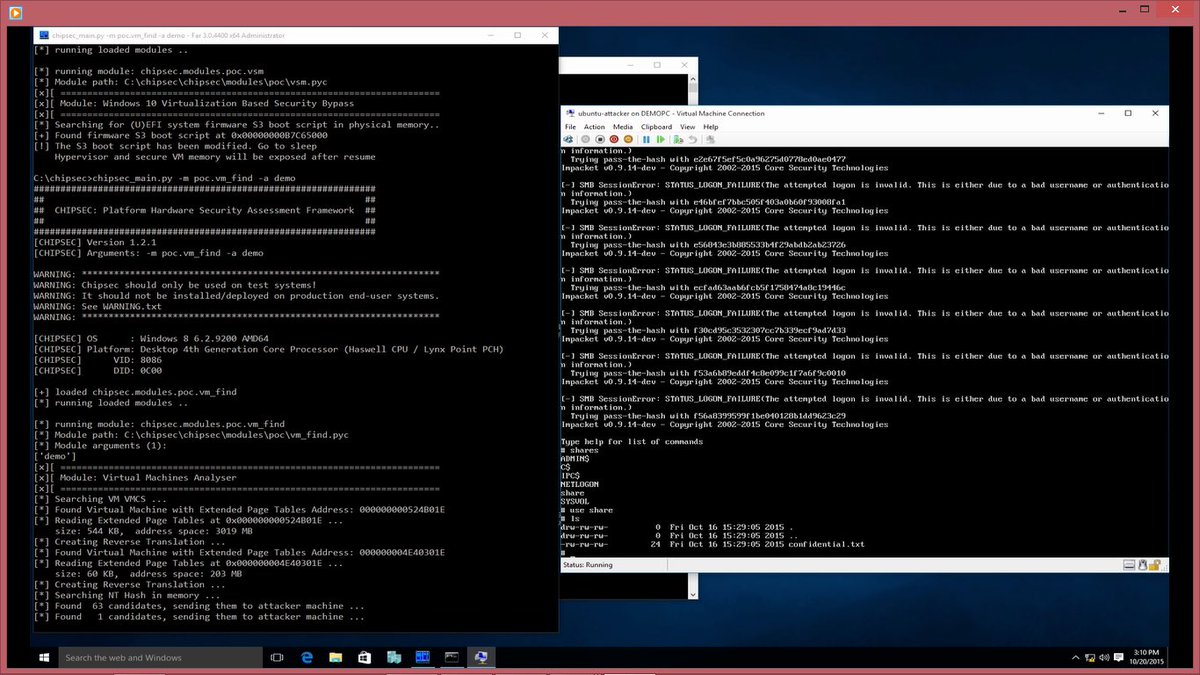Pause the ubuntu-attacker virtual machine

tap(646, 139)
